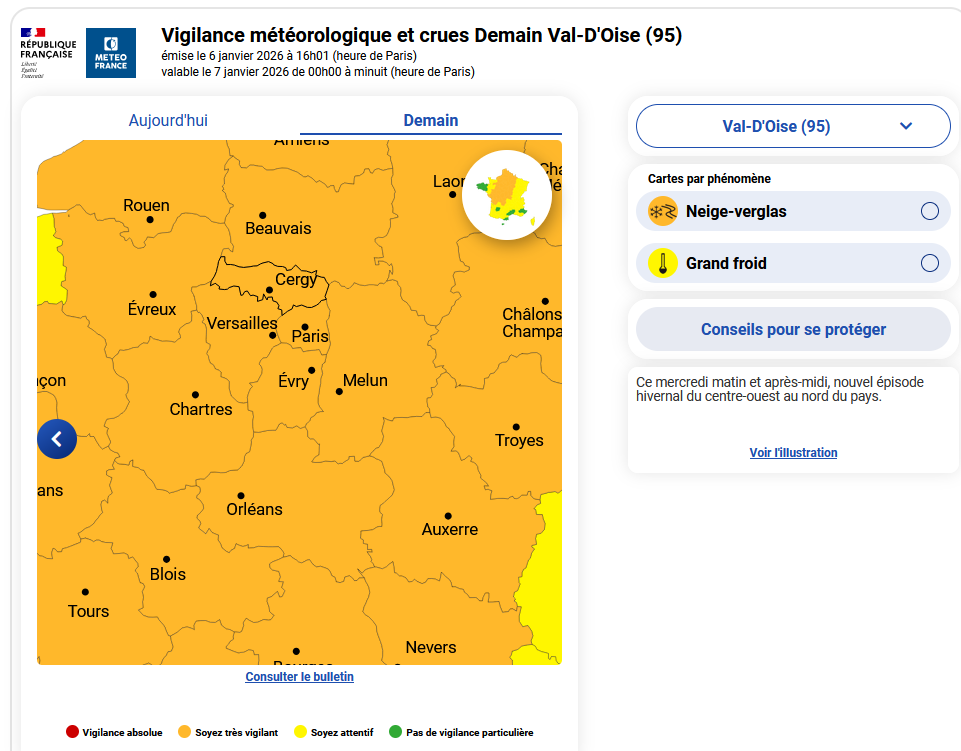
Task: Click the Météo France logo
Action: [x=111, y=53]
